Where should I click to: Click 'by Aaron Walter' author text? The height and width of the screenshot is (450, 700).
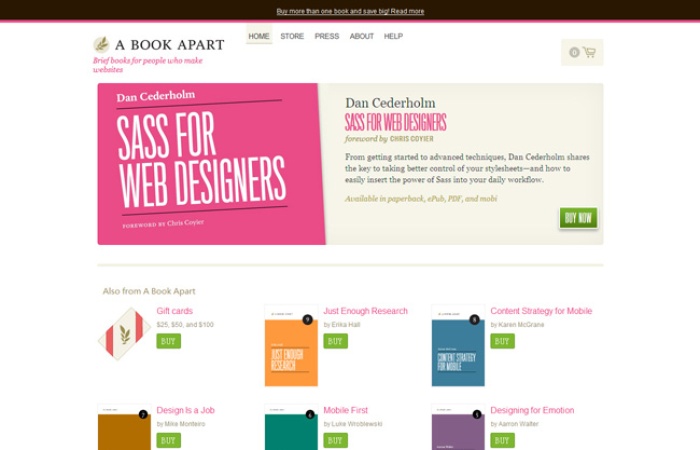pos(514,424)
